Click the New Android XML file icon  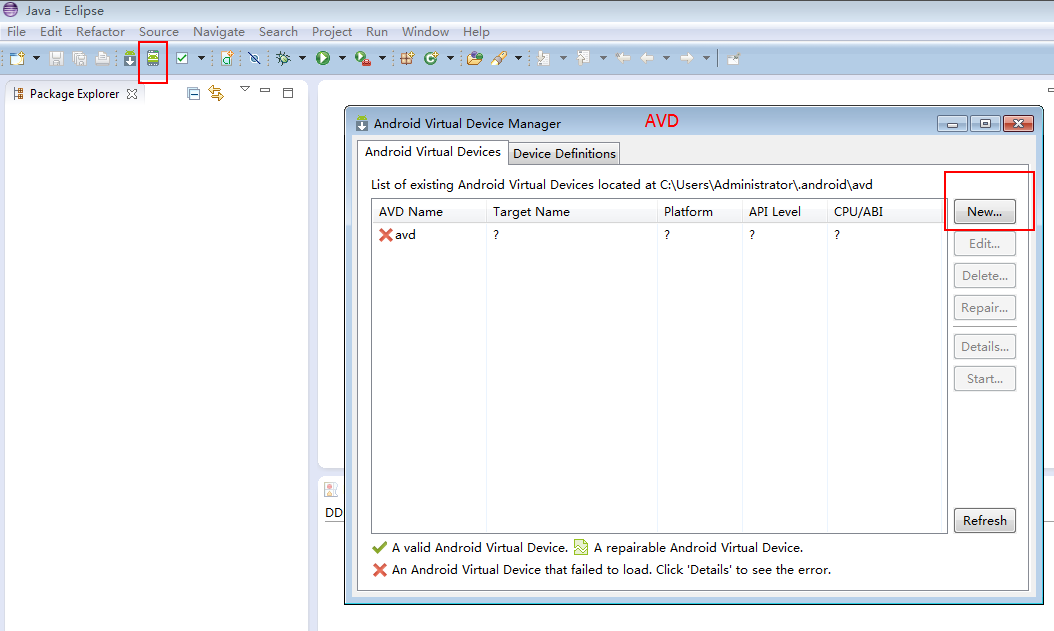click(227, 58)
